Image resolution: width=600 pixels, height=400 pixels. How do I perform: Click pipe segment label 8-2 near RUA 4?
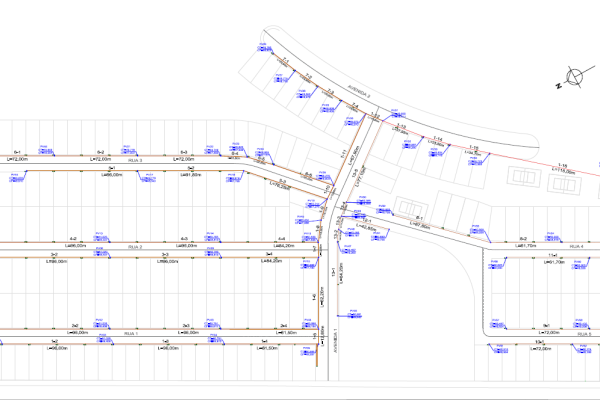click(x=523, y=239)
